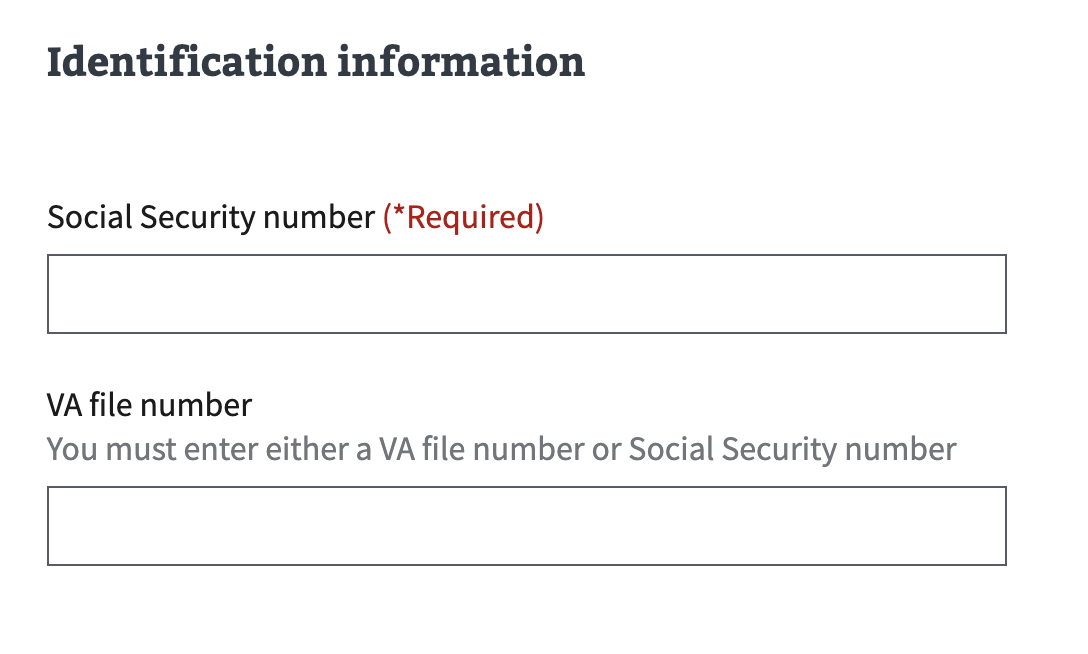Click the hint text under VA file number
The height and width of the screenshot is (654, 1088).
pyautogui.click(x=501, y=449)
